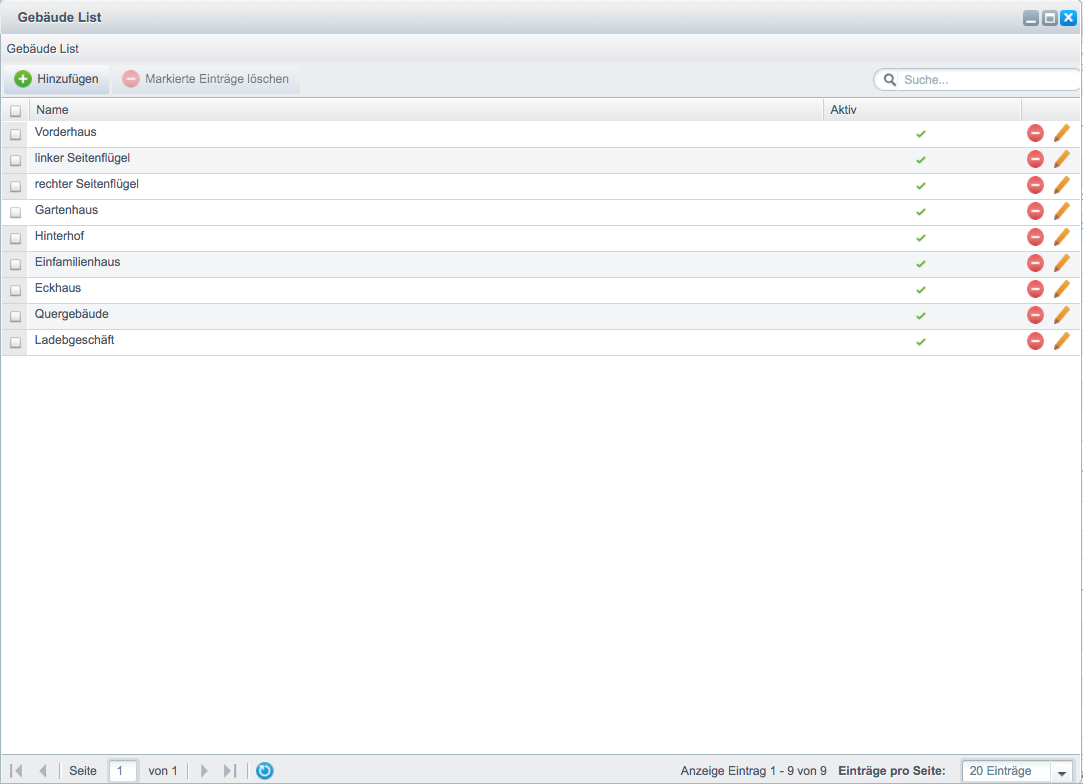Edit the Gartenhaus entry using pencil icon
This screenshot has height=784, width=1083.
[x=1062, y=211]
